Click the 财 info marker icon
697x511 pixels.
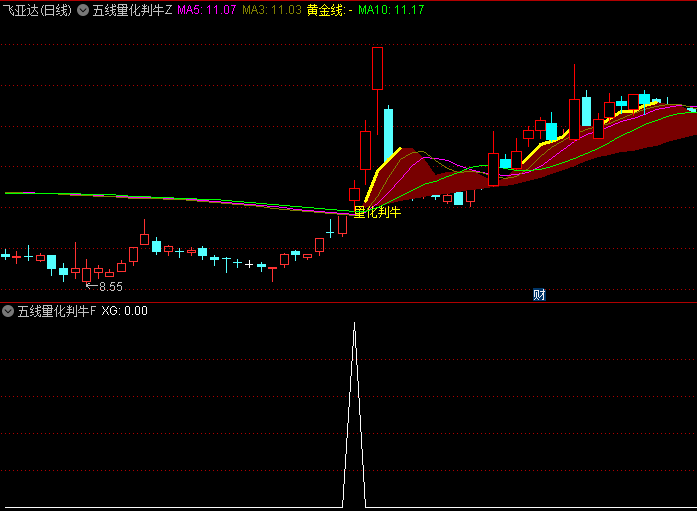(539, 295)
